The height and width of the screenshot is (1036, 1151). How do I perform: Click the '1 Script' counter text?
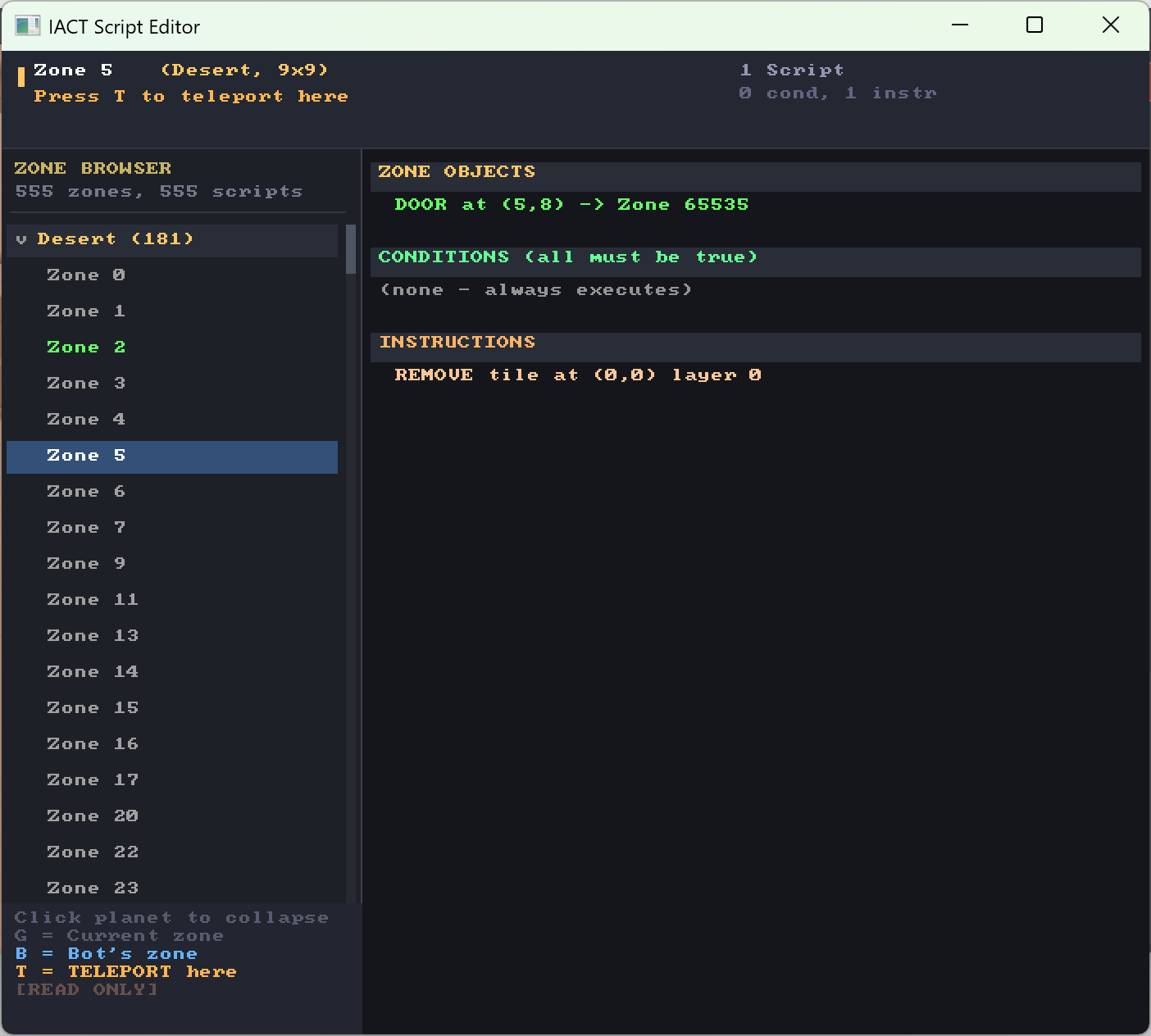coord(792,70)
